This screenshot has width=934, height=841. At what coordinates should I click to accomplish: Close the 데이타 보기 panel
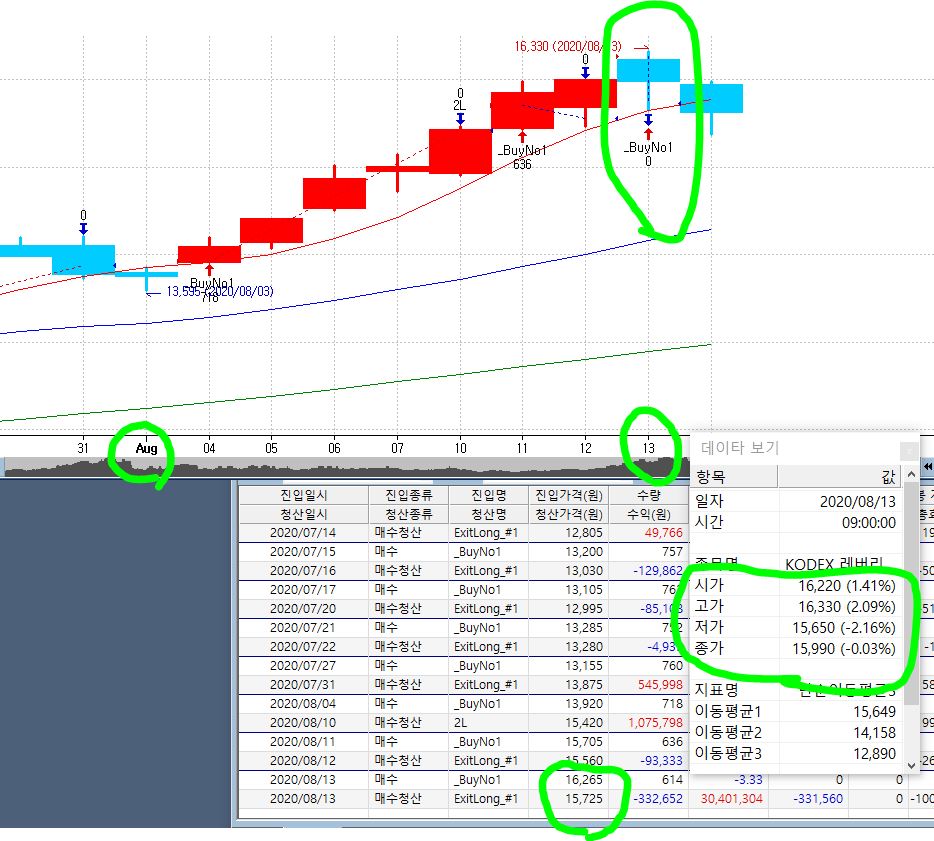(x=907, y=450)
